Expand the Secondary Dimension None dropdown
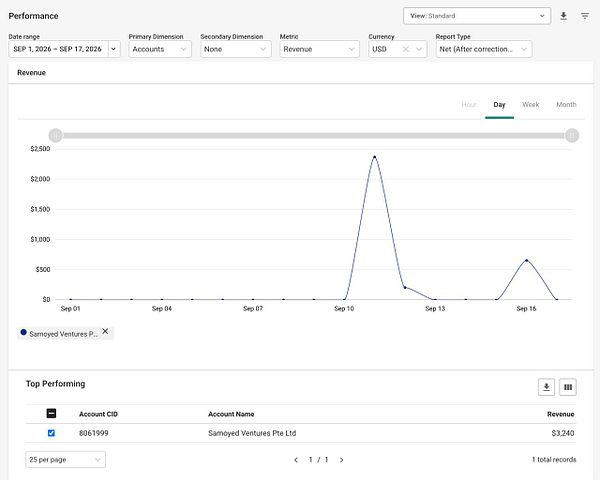This screenshot has height=480, width=600. pos(236,49)
